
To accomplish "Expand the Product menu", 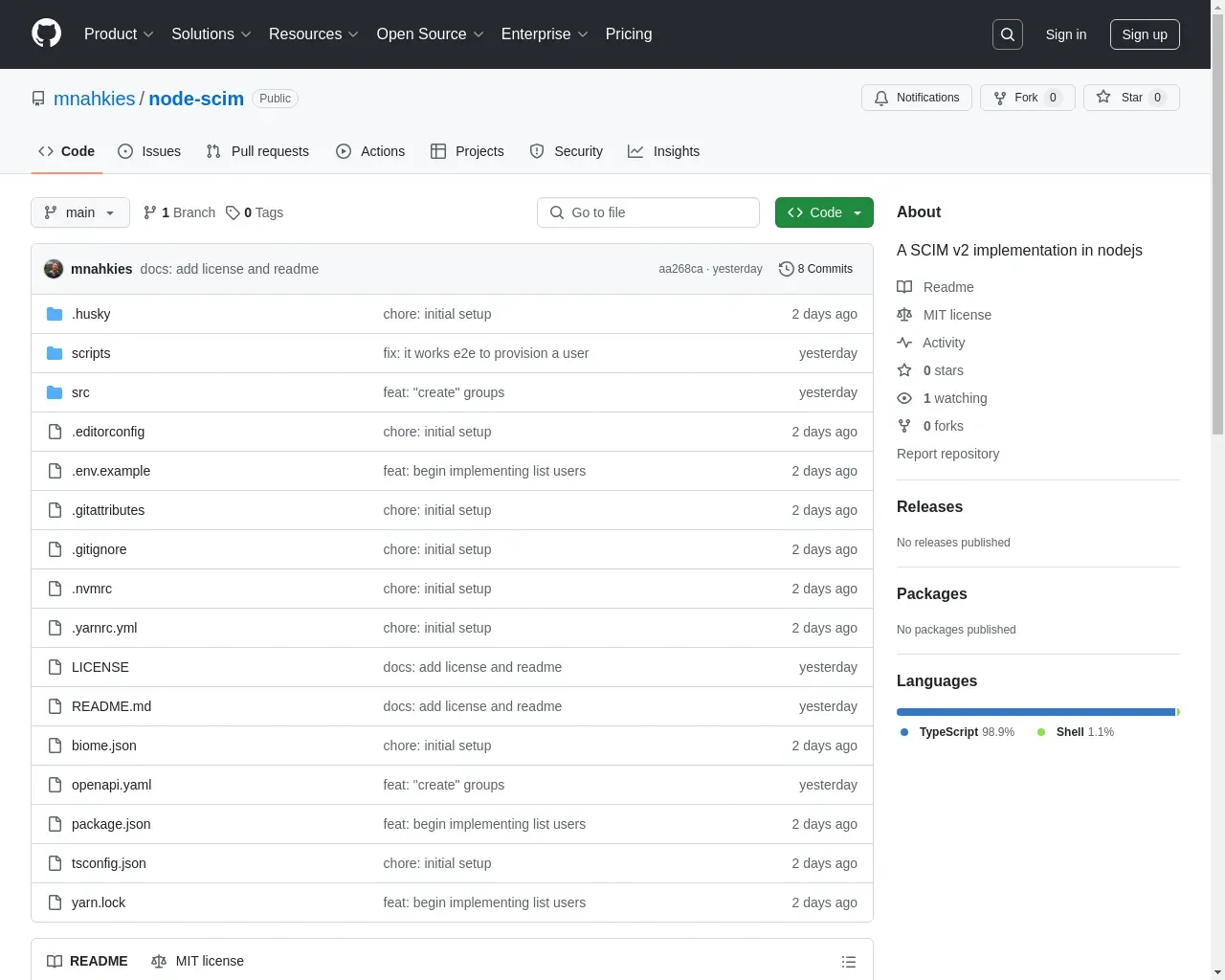I will 119,34.
